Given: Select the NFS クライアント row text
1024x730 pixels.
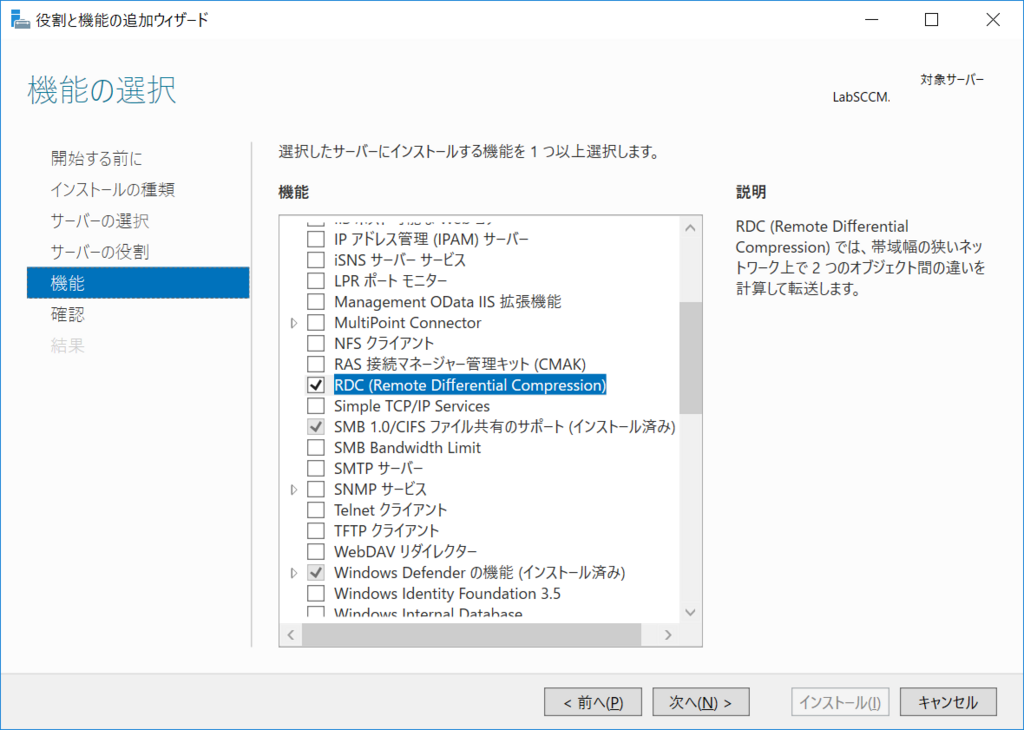Looking at the screenshot, I should (384, 343).
